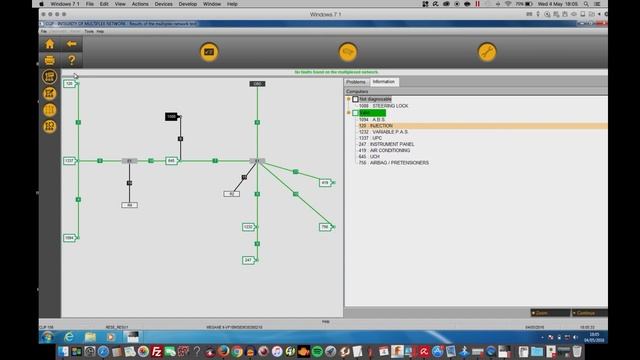Click the Wi-Fi icon in Mac menu bar
The image size is (640, 360).
508,4
